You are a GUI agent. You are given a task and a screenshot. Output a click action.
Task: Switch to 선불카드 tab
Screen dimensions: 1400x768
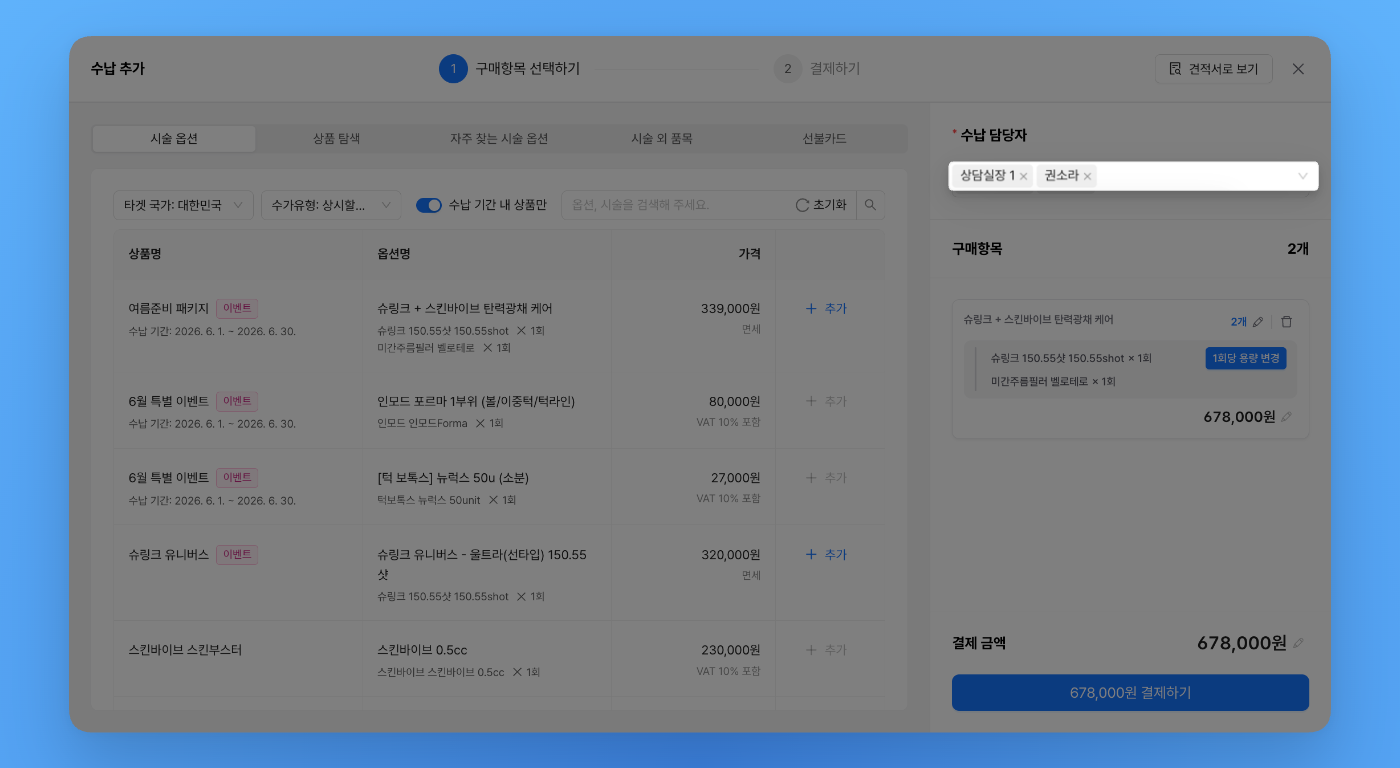coord(824,139)
